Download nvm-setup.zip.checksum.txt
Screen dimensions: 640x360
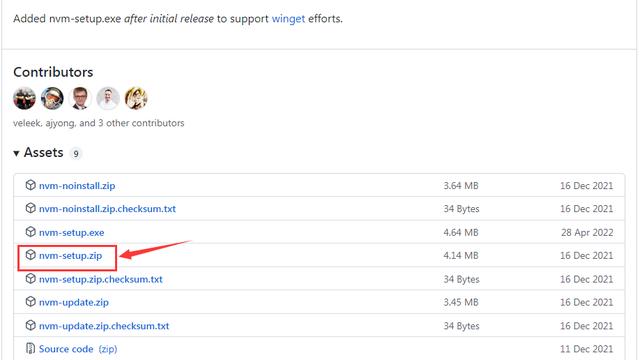click(x=101, y=280)
